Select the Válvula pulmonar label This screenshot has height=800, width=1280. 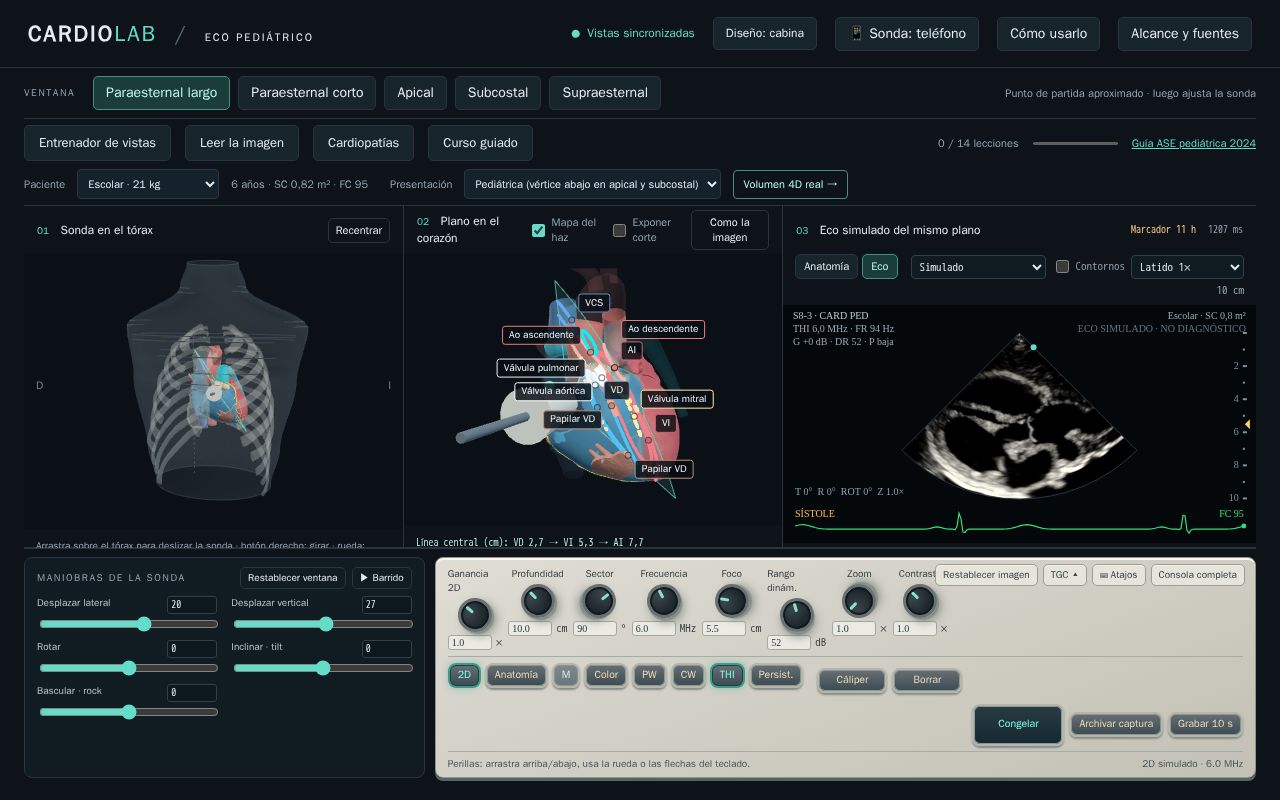tap(541, 368)
